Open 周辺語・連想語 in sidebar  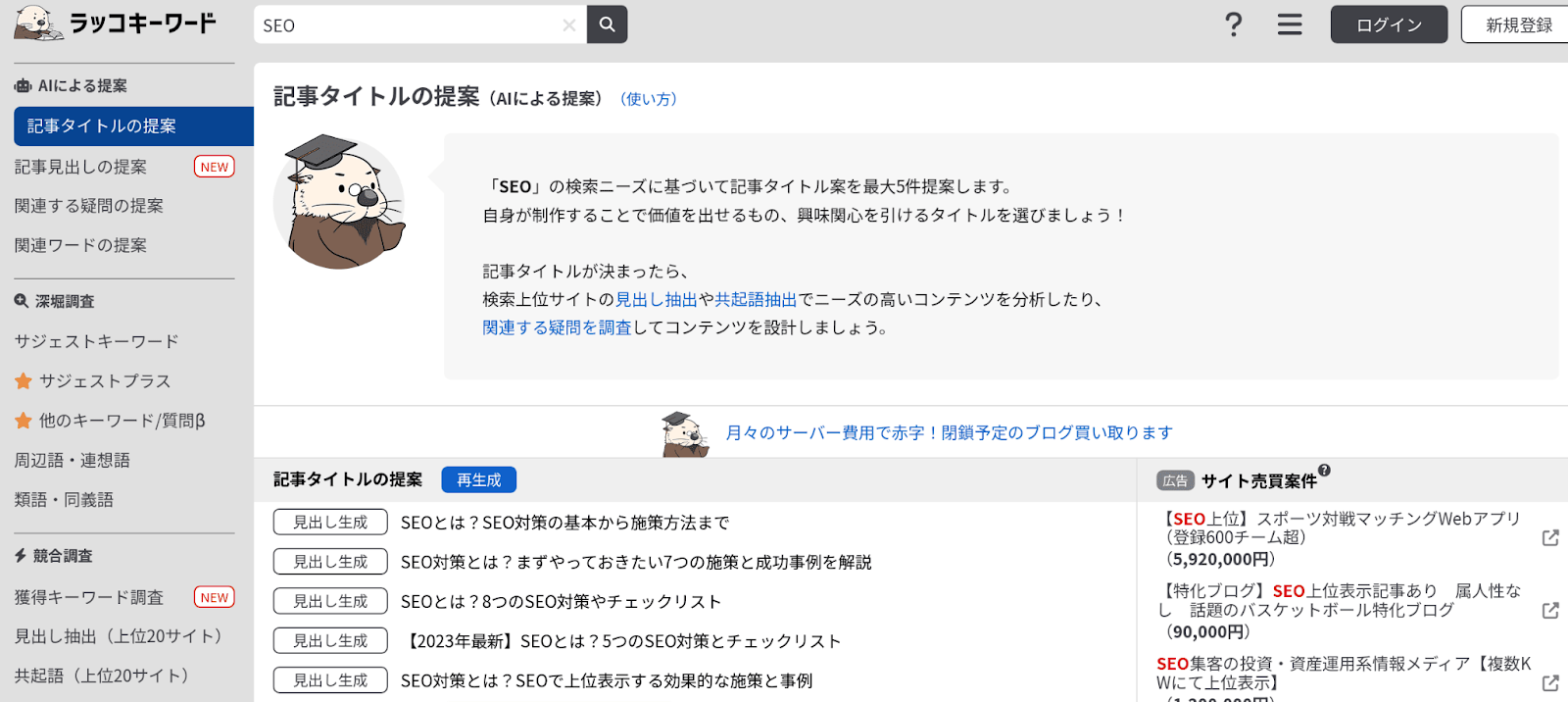pos(73,460)
